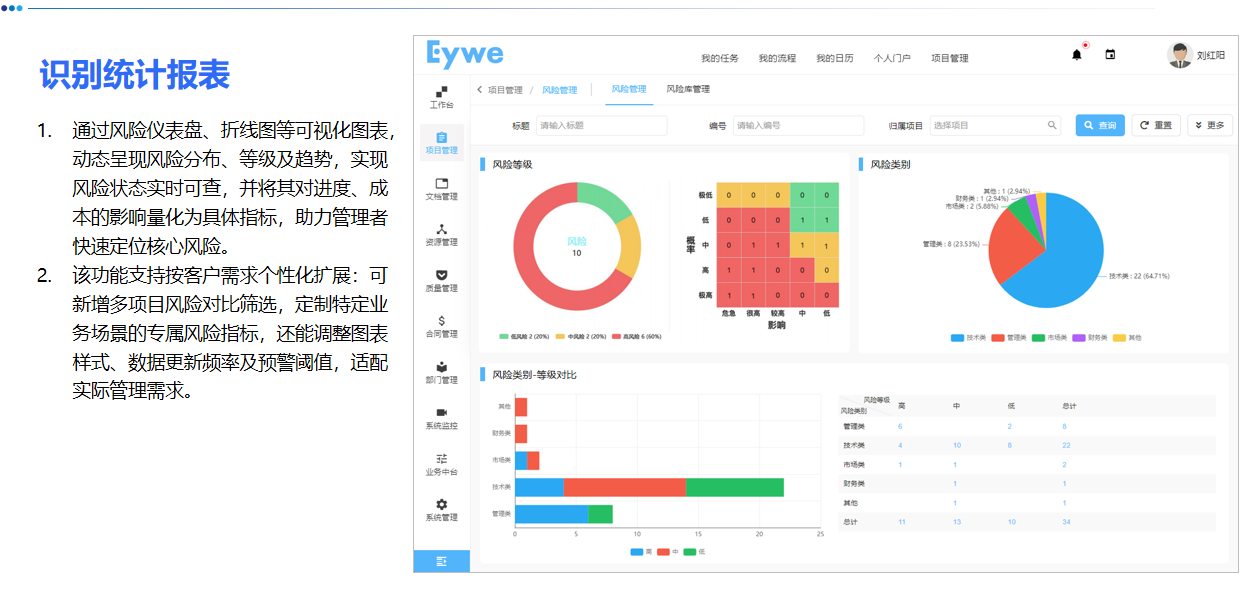Select 文档管理 from the left sidebar
This screenshot has height=589, width=1255.
[x=440, y=190]
